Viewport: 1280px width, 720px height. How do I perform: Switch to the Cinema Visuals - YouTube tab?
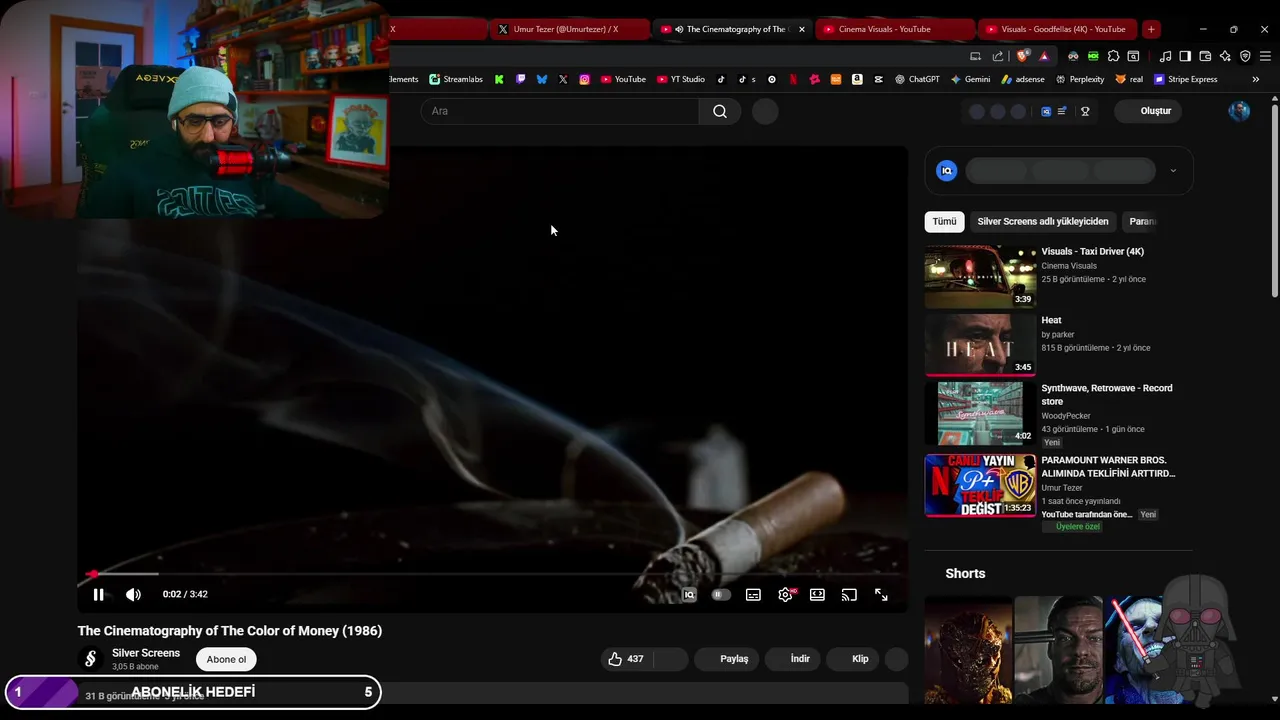pyautogui.click(x=895, y=29)
